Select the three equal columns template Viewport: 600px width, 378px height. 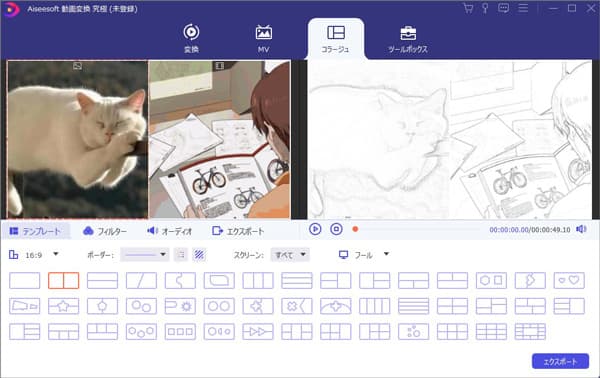pos(258,280)
